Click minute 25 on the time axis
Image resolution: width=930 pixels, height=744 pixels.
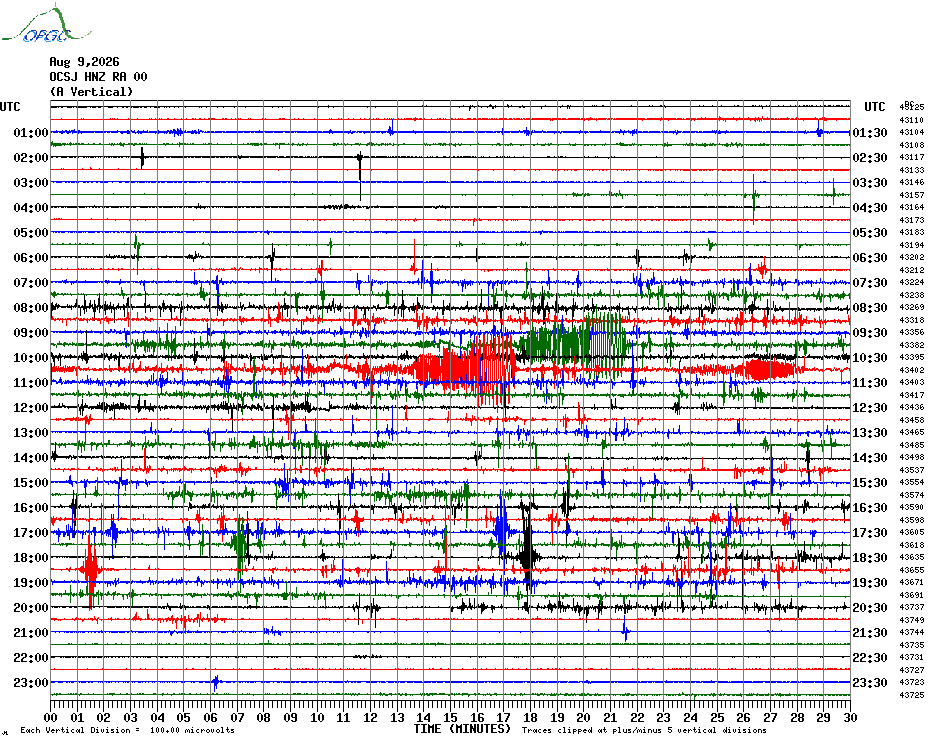(717, 718)
